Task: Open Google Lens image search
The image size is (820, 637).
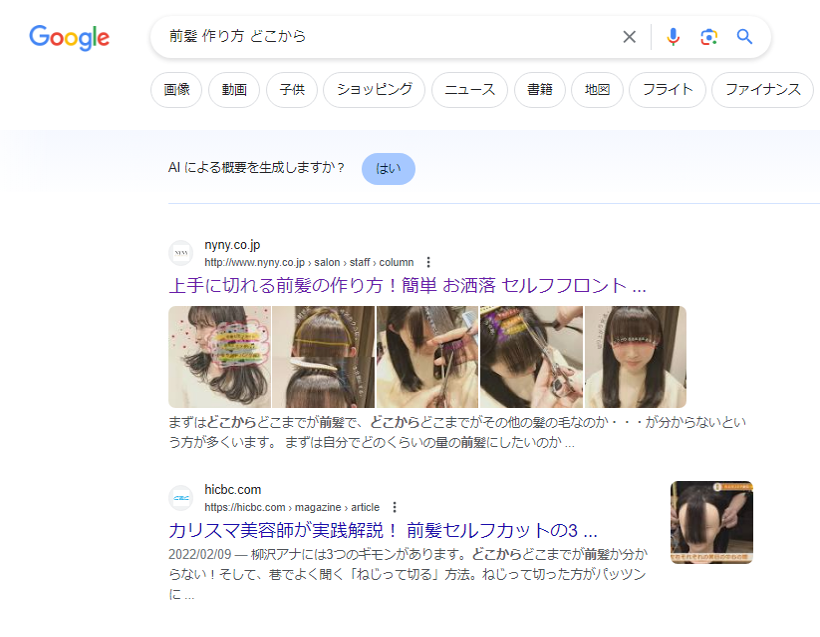Action: (708, 36)
